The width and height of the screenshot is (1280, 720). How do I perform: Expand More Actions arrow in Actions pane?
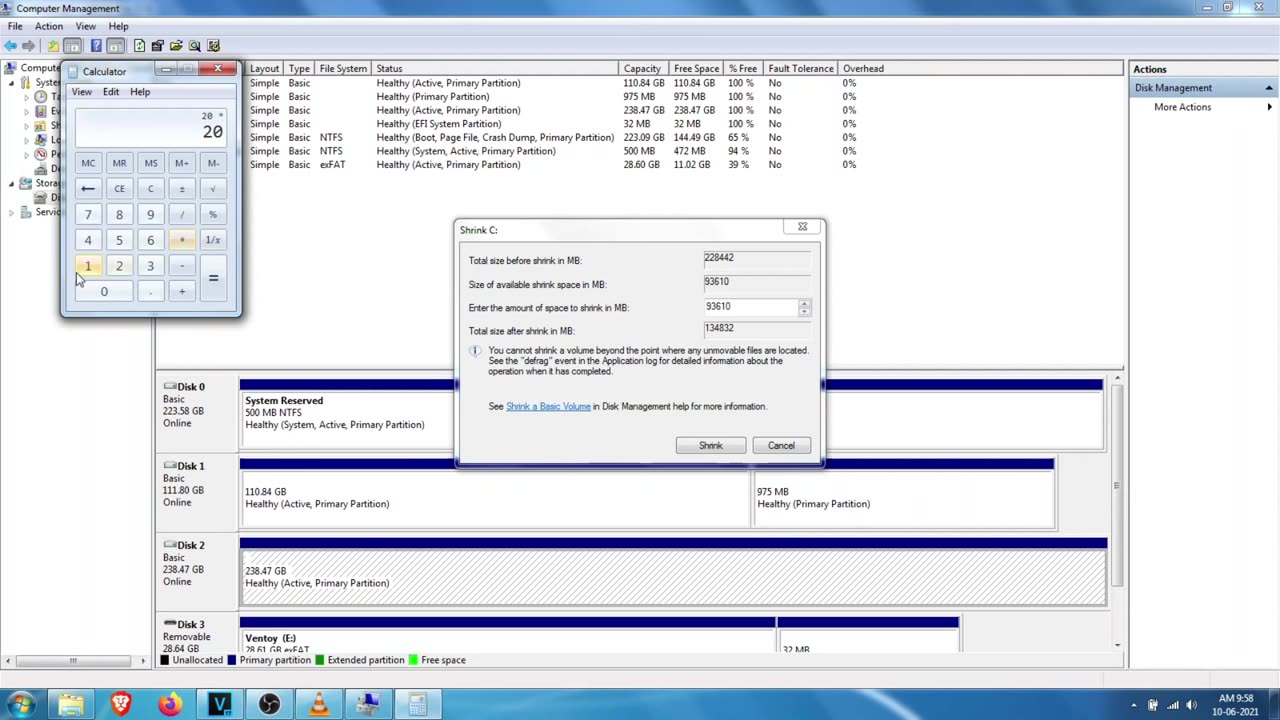1269,107
